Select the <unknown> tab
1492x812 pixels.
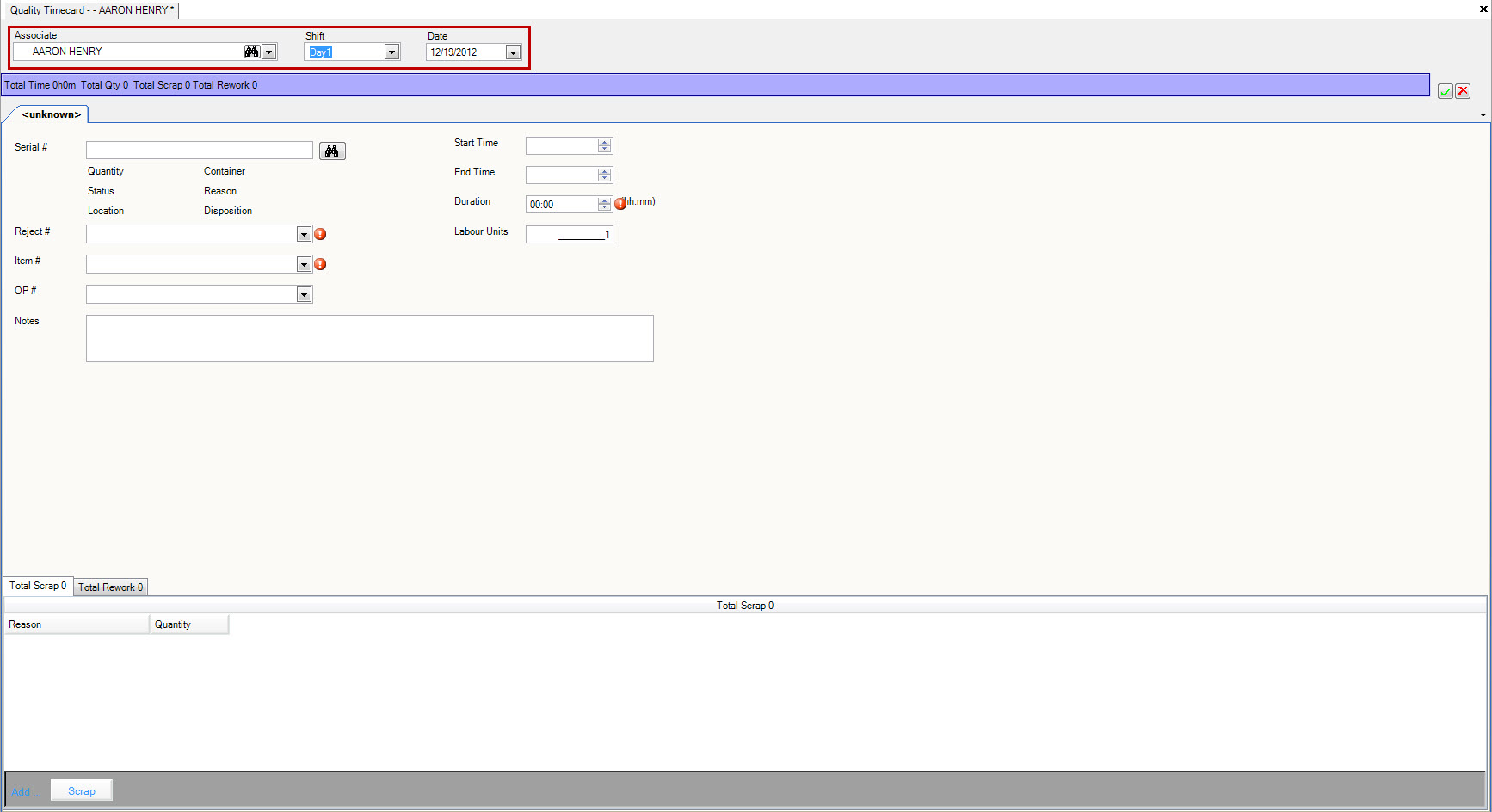click(52, 114)
